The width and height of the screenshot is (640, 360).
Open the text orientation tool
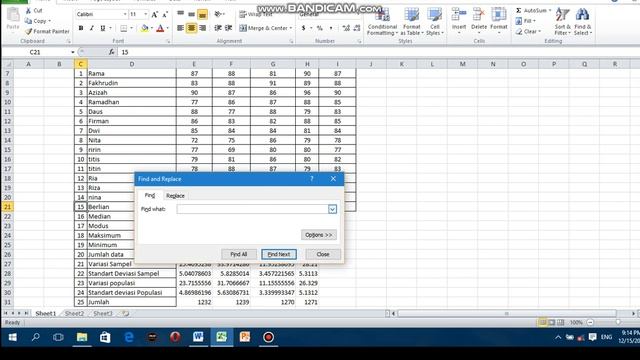pyautogui.click(x=219, y=15)
